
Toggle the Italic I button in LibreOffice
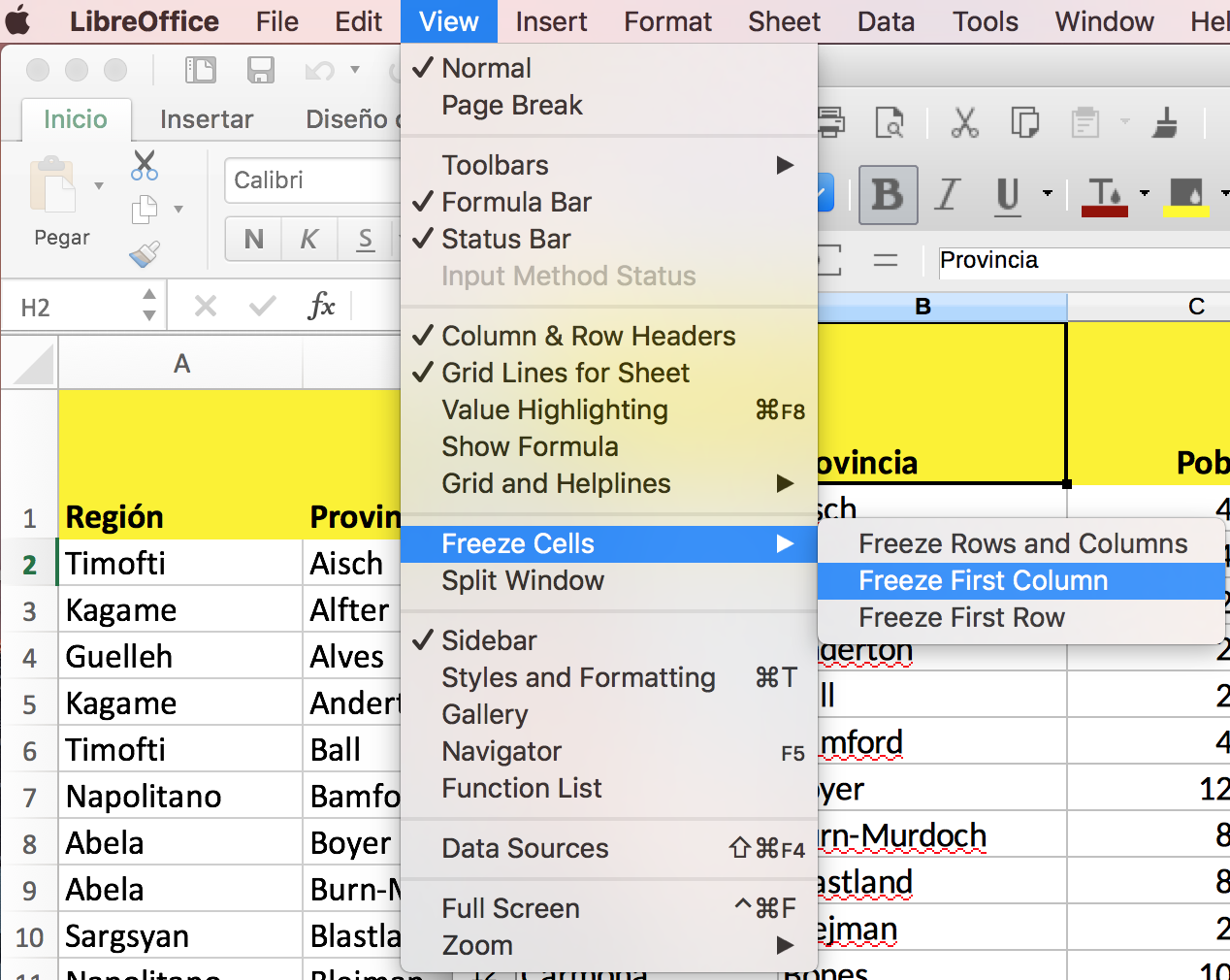[948, 195]
